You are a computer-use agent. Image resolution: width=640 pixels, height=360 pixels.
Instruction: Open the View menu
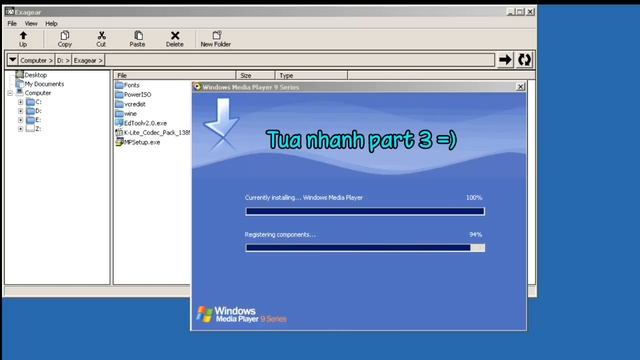tap(31, 24)
